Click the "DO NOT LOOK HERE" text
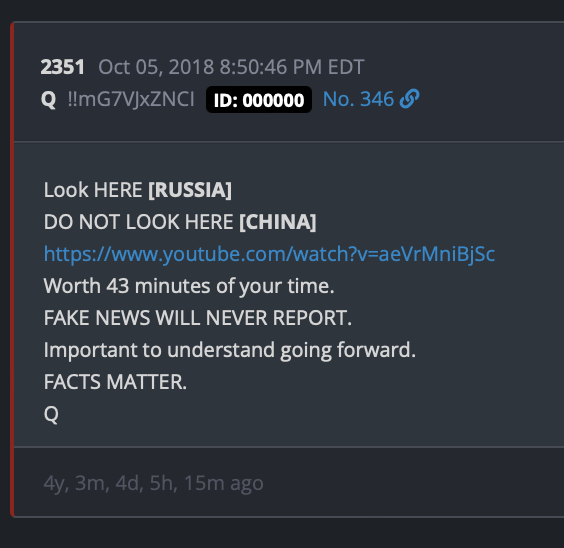This screenshot has width=564, height=548. tap(138, 222)
